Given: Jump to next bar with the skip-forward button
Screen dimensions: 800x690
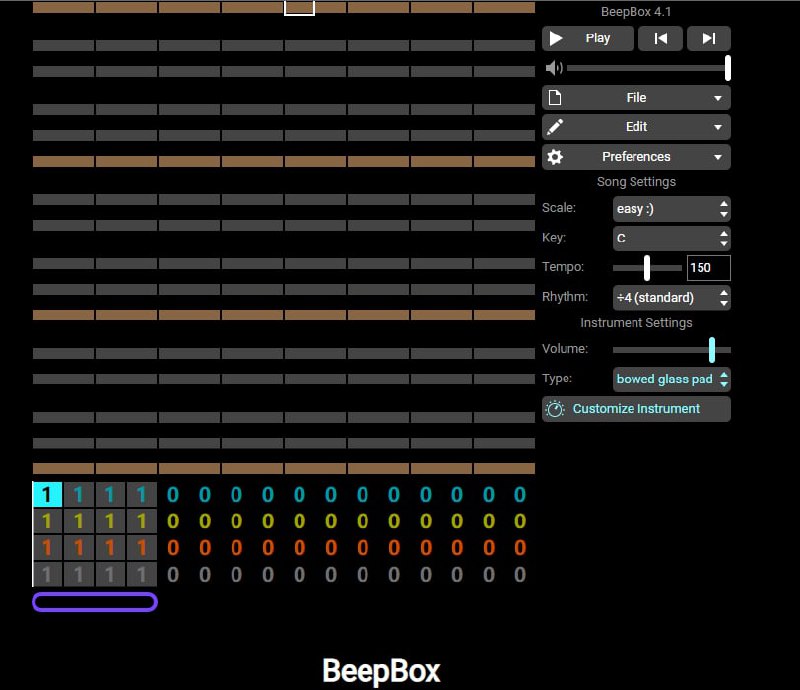Looking at the screenshot, I should tap(709, 38).
